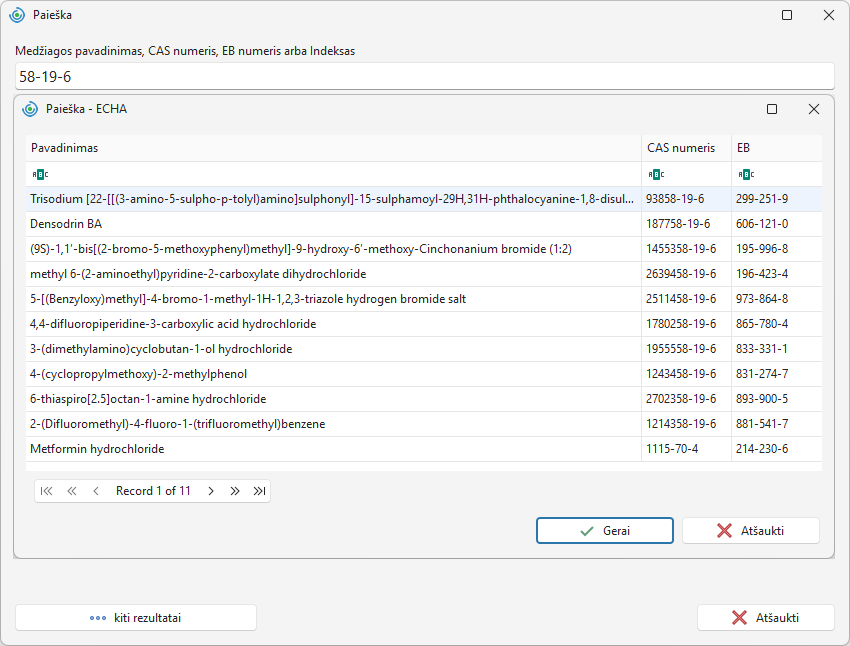Sort by the EB column header
The image size is (850, 646).
[x=777, y=148]
